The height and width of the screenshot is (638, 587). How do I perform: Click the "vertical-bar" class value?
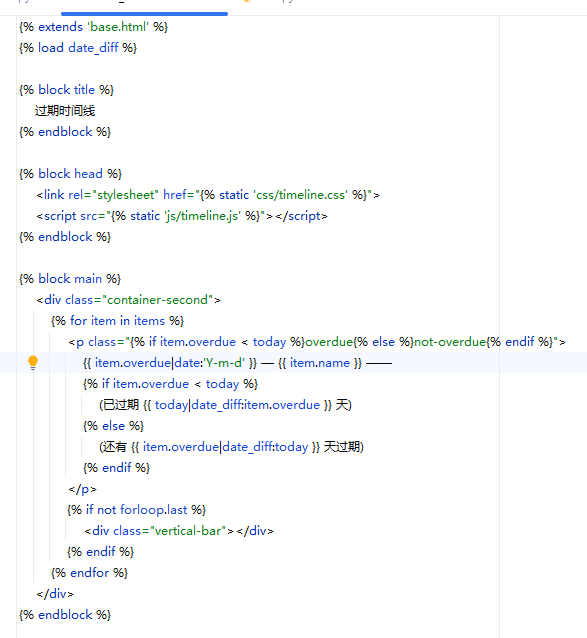pos(188,531)
